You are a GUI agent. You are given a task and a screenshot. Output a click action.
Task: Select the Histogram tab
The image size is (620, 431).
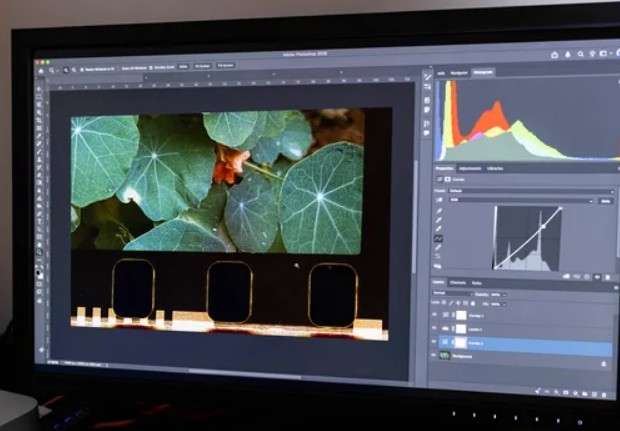click(x=483, y=72)
